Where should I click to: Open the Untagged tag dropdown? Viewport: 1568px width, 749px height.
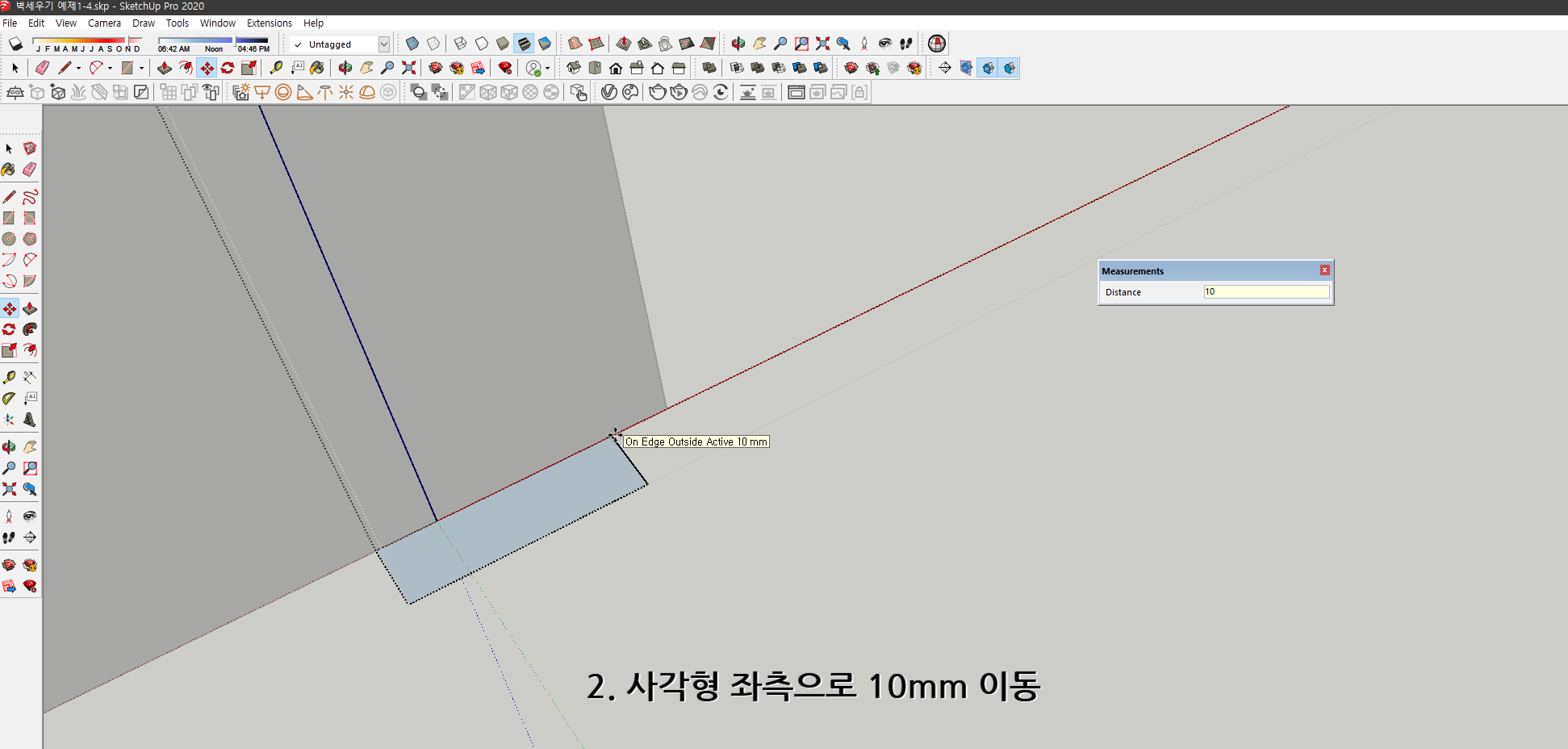[385, 44]
